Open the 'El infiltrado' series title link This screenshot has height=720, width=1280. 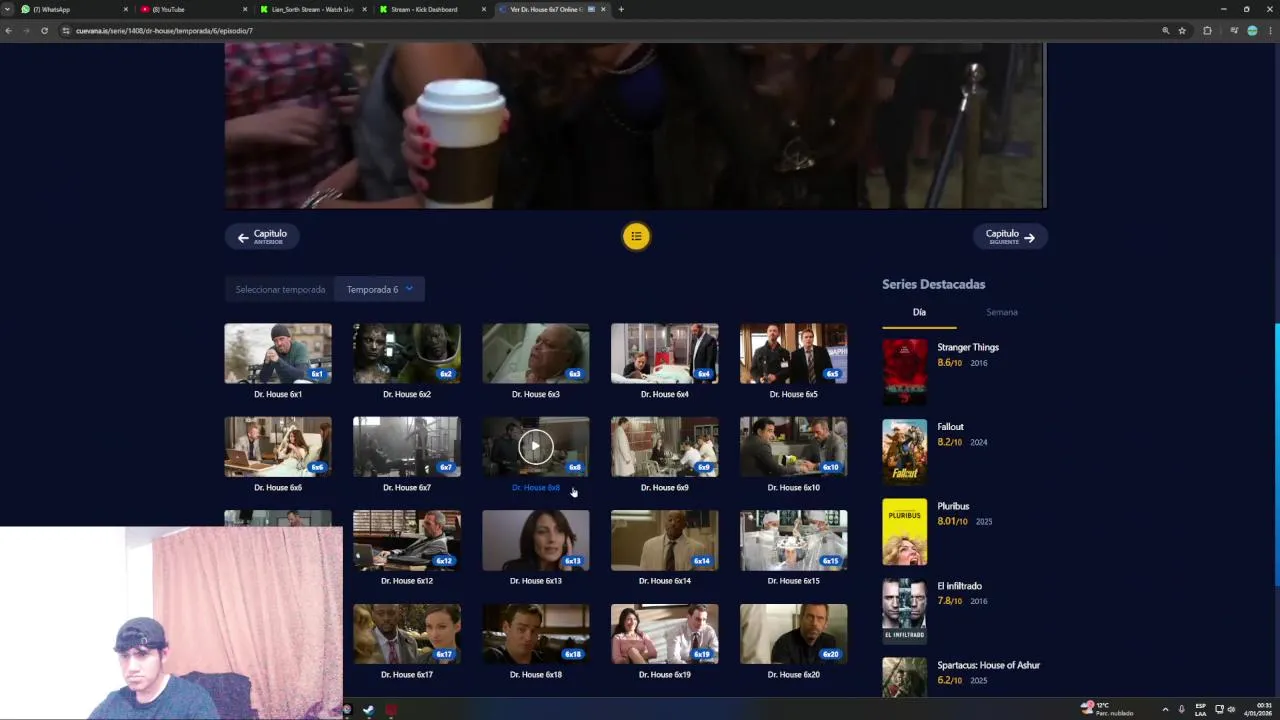click(959, 586)
